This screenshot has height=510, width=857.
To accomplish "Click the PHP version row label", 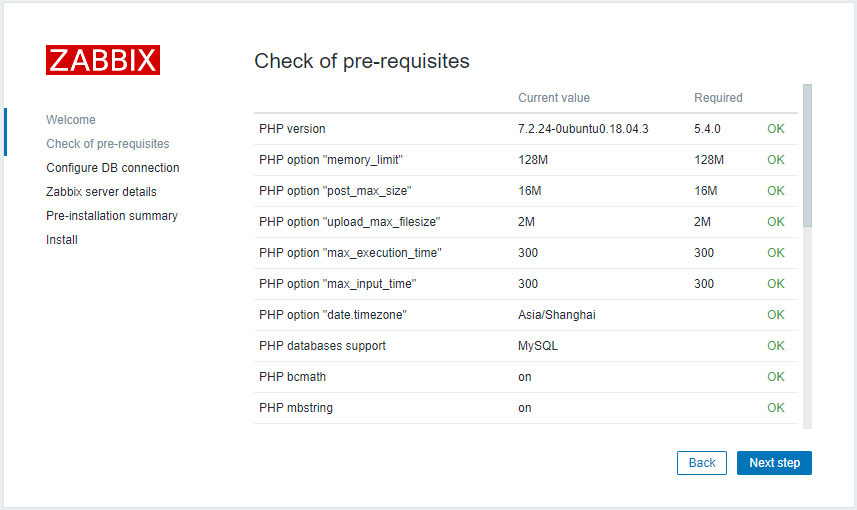I will point(292,129).
